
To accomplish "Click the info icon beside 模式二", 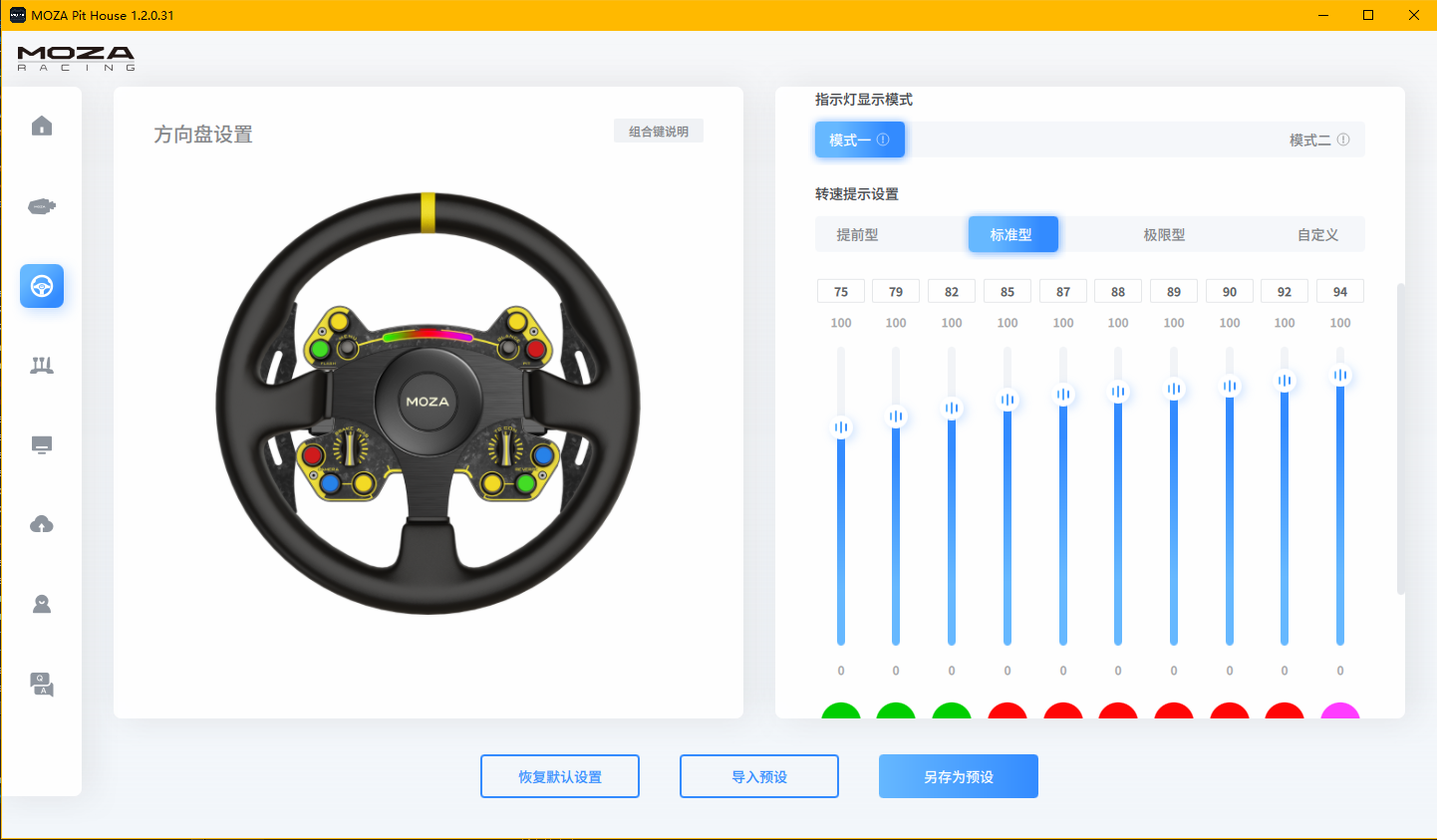I will point(1343,140).
